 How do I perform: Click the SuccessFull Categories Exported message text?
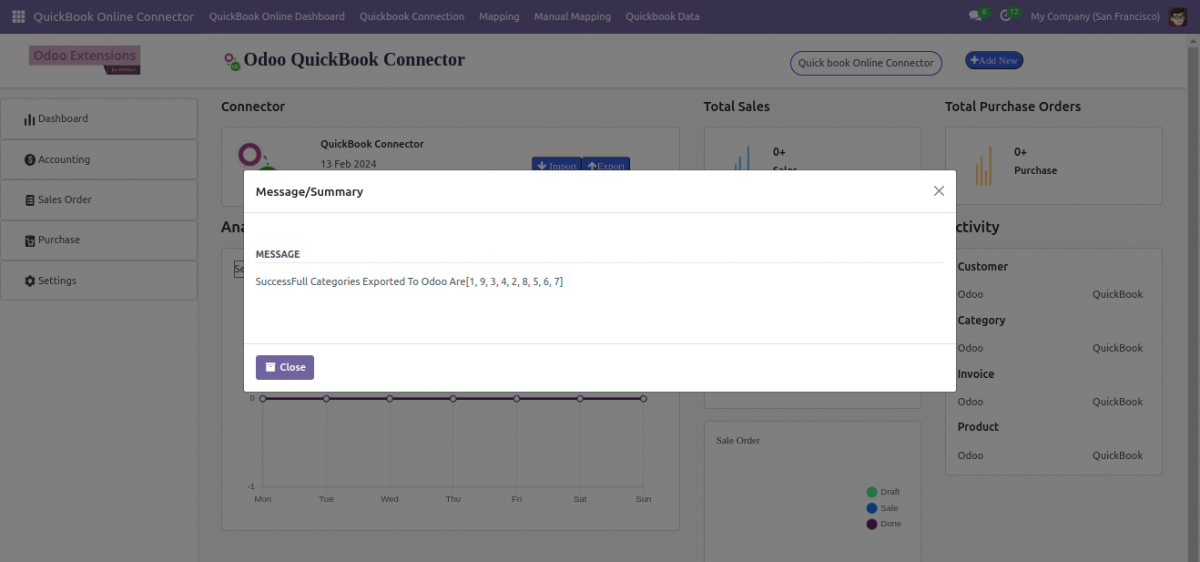pyautogui.click(x=409, y=282)
